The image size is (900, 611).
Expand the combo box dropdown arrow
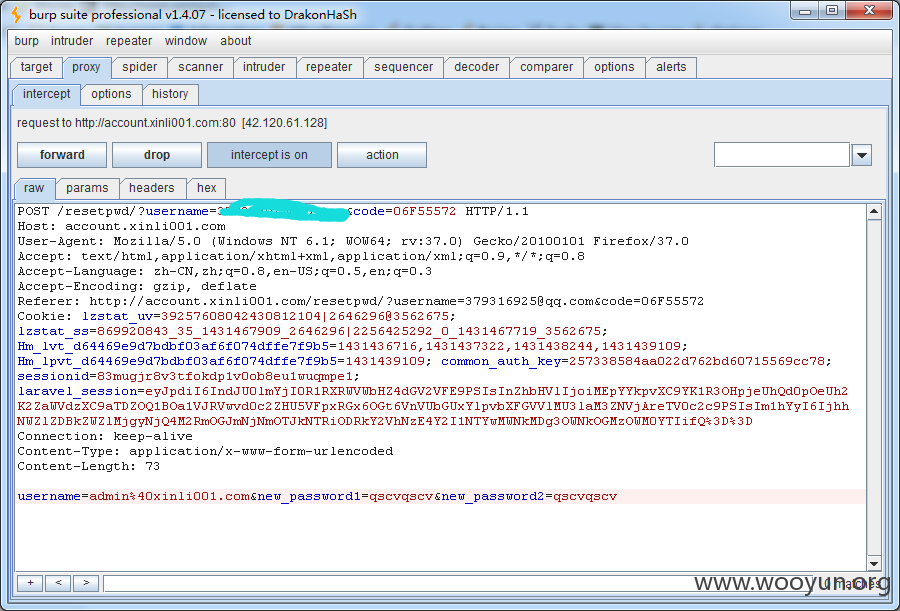pyautogui.click(x=862, y=155)
